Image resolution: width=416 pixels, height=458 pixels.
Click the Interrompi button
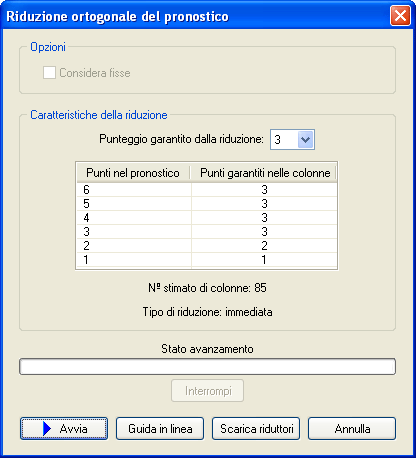pos(208,391)
